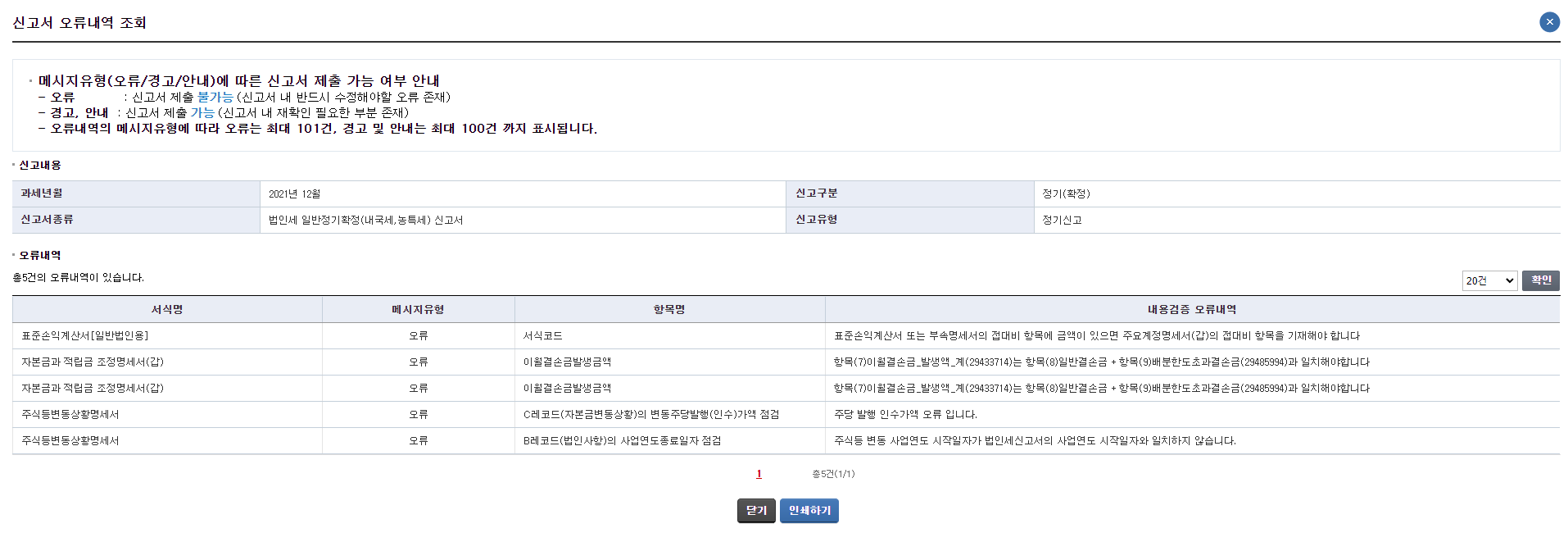
Task: Select the 법인세 일반정기확정 신고서 type value
Action: (365, 221)
